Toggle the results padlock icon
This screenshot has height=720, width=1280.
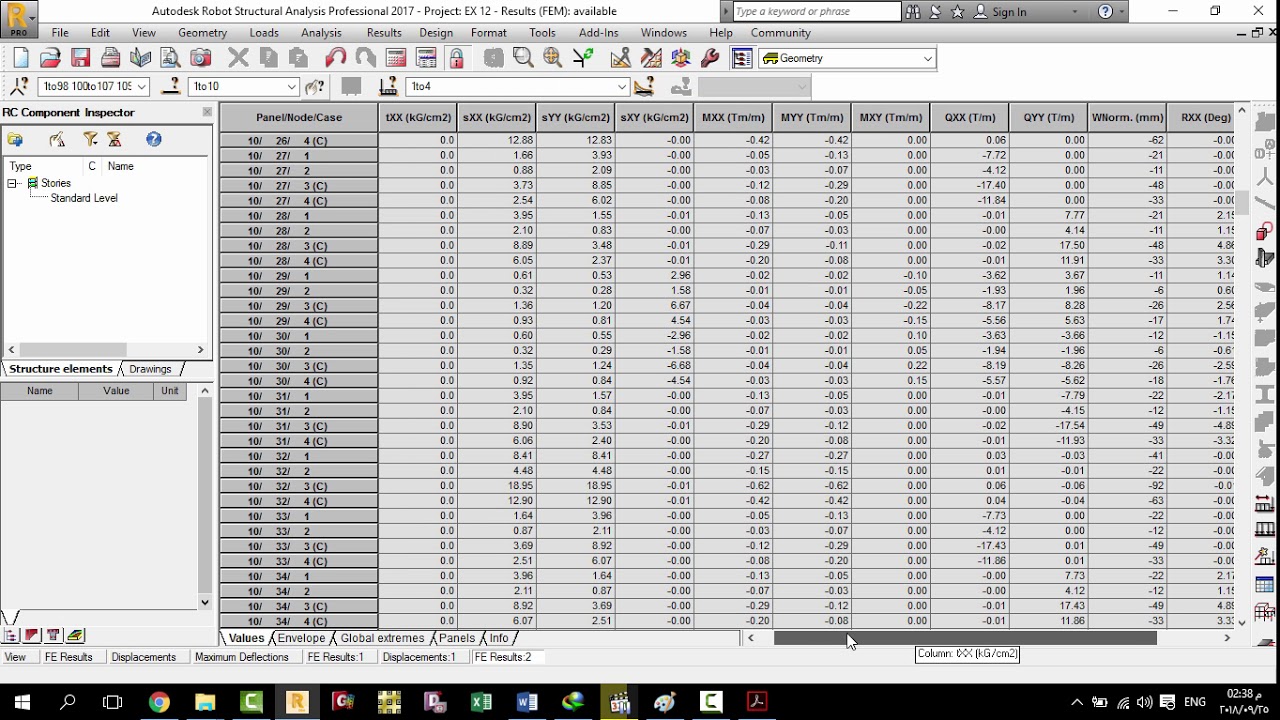click(x=456, y=58)
